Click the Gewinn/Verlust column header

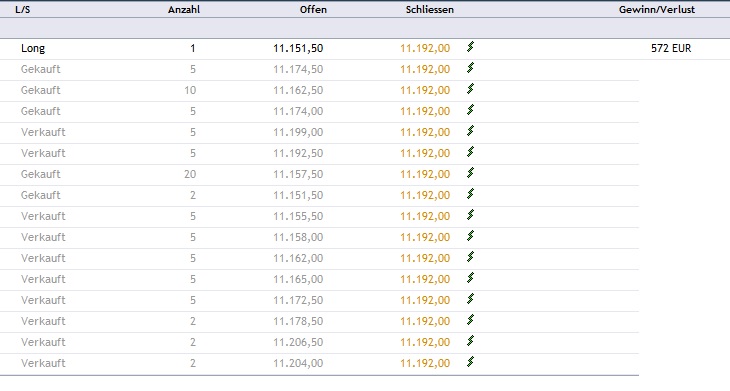coord(657,9)
